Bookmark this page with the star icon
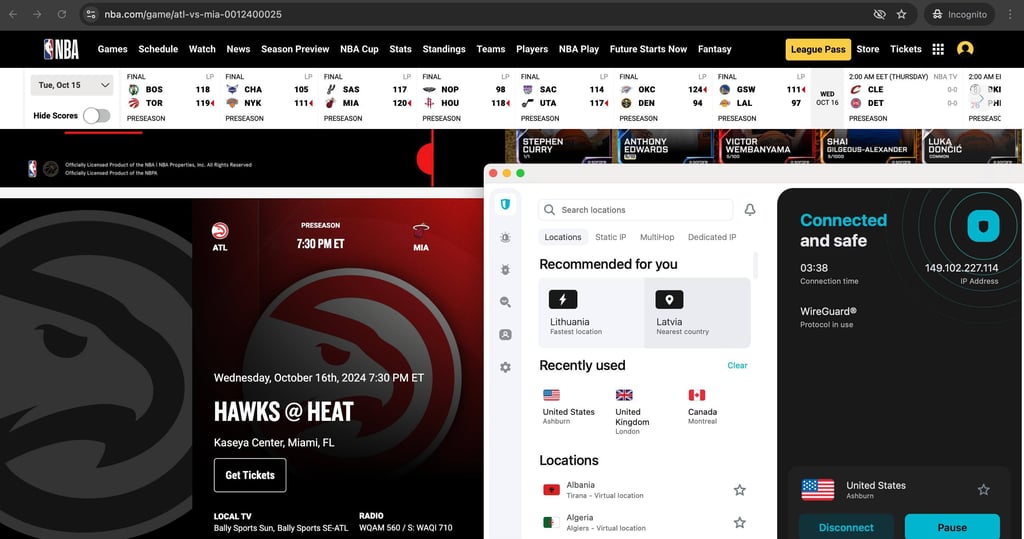 coord(901,14)
